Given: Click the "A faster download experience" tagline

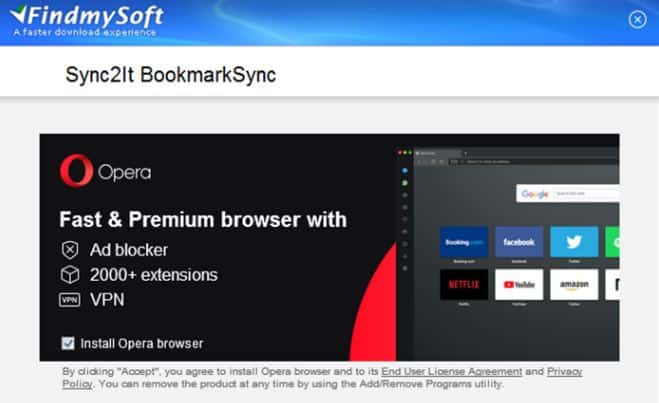Looking at the screenshot, I should pos(84,32).
